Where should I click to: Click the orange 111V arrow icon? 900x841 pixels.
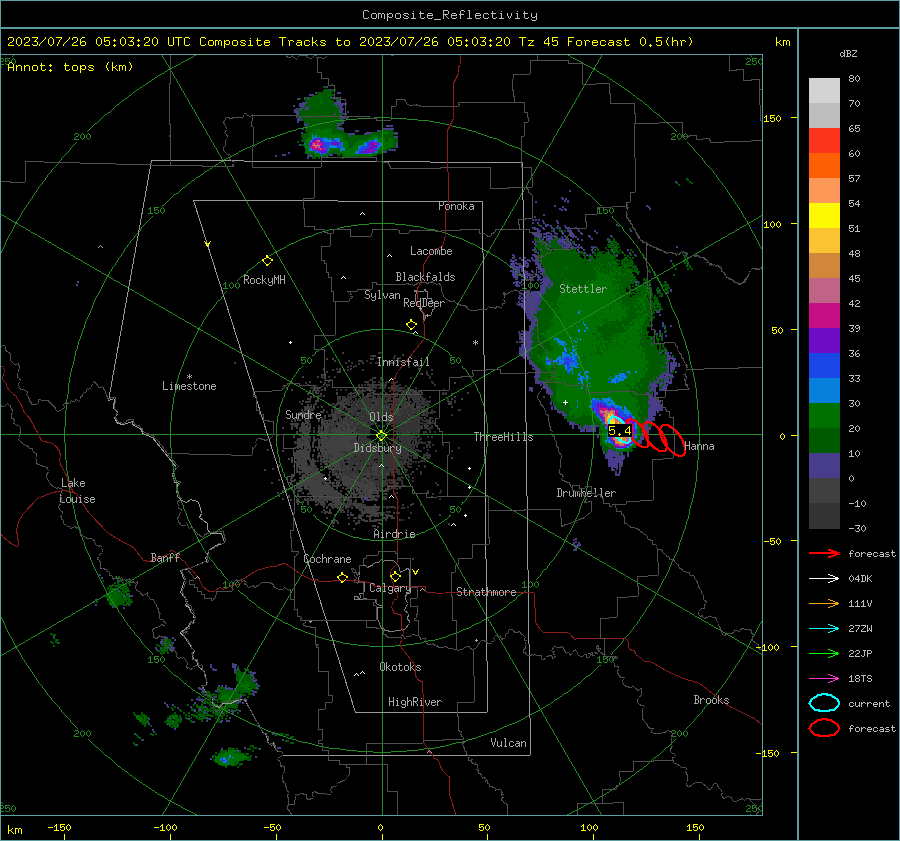[x=824, y=603]
